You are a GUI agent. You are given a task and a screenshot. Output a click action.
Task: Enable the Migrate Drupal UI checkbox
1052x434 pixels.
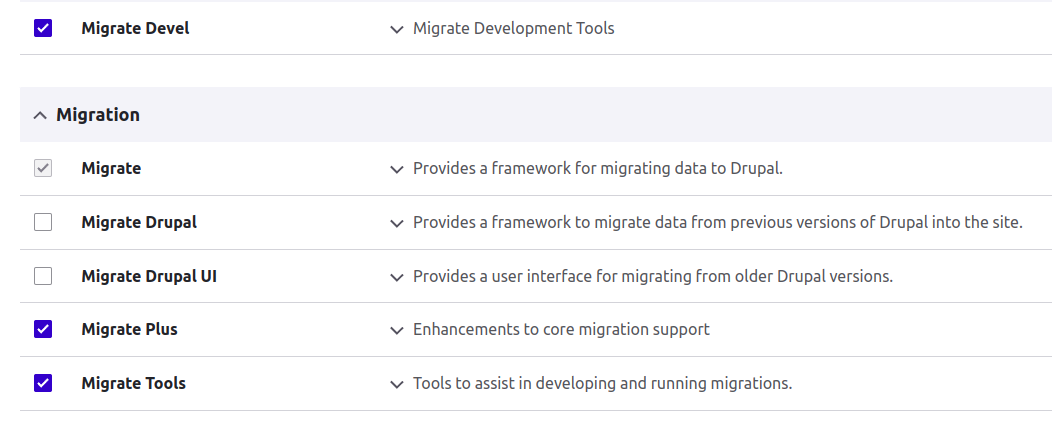(43, 276)
